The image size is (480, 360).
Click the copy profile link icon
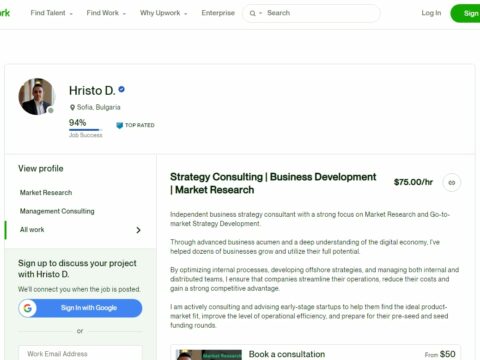452,183
